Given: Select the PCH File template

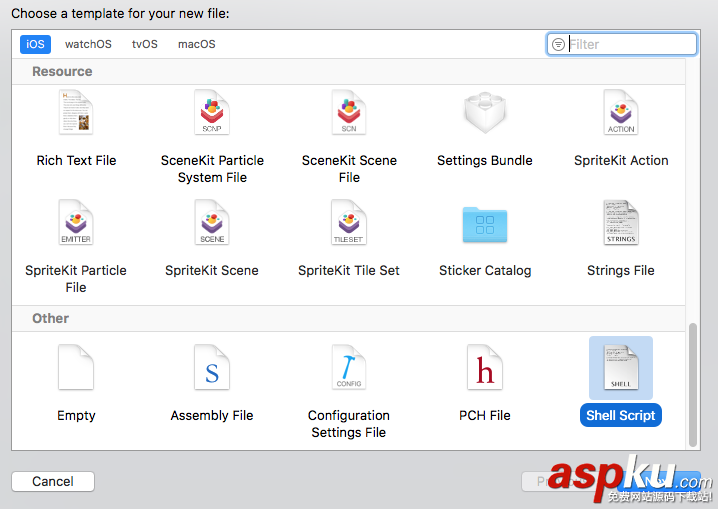Looking at the screenshot, I should click(485, 368).
